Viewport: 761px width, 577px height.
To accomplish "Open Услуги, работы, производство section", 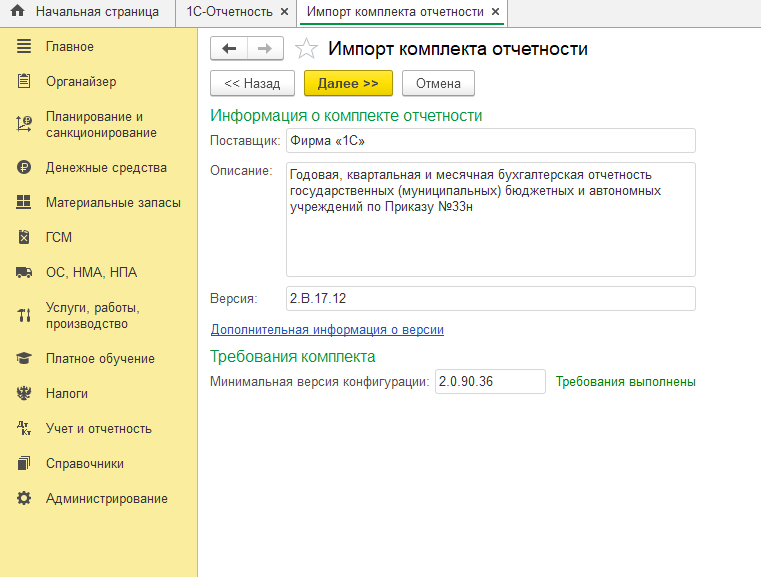I will [x=93, y=315].
